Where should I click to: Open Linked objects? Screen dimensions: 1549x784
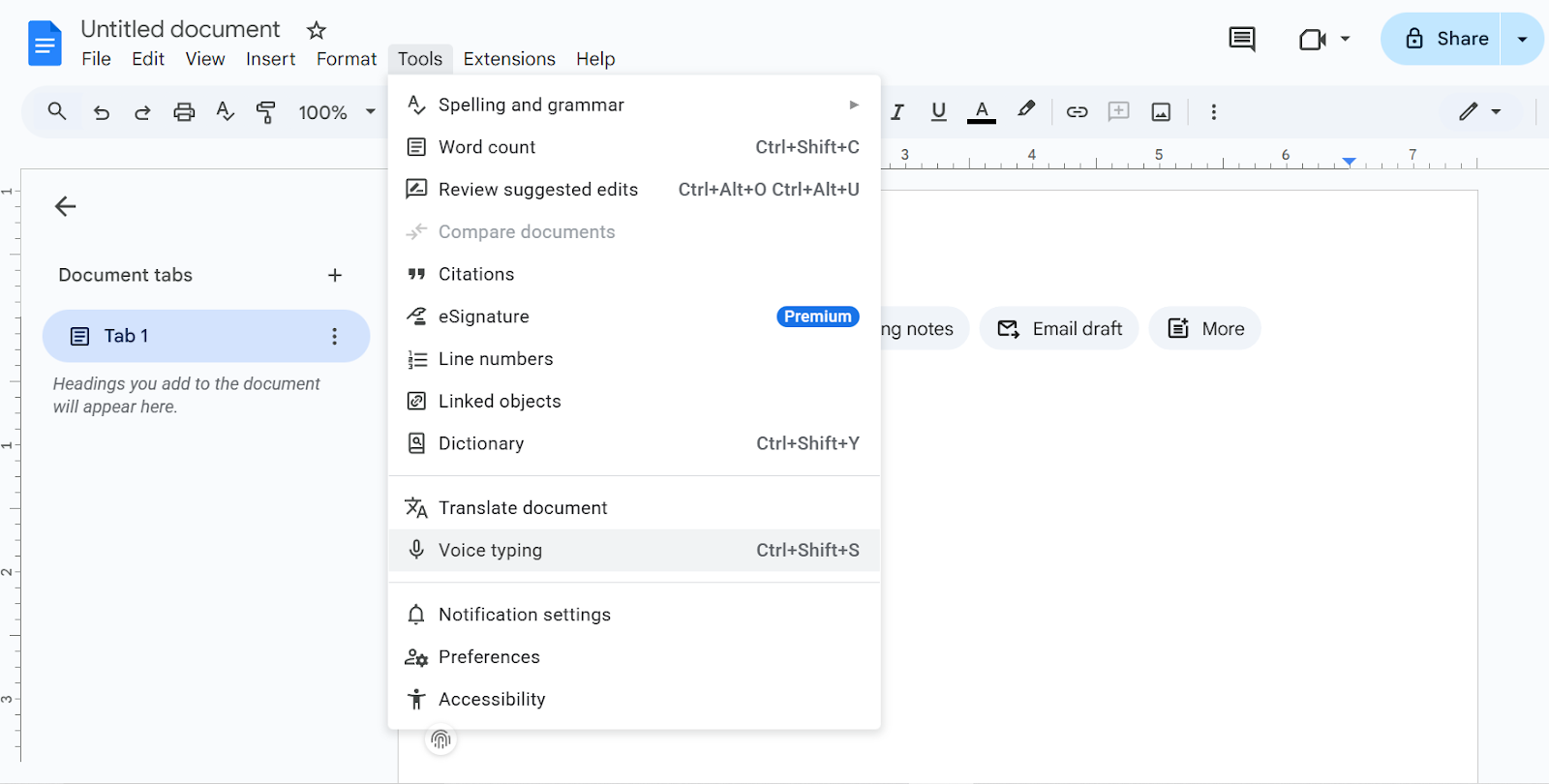[x=634, y=401]
